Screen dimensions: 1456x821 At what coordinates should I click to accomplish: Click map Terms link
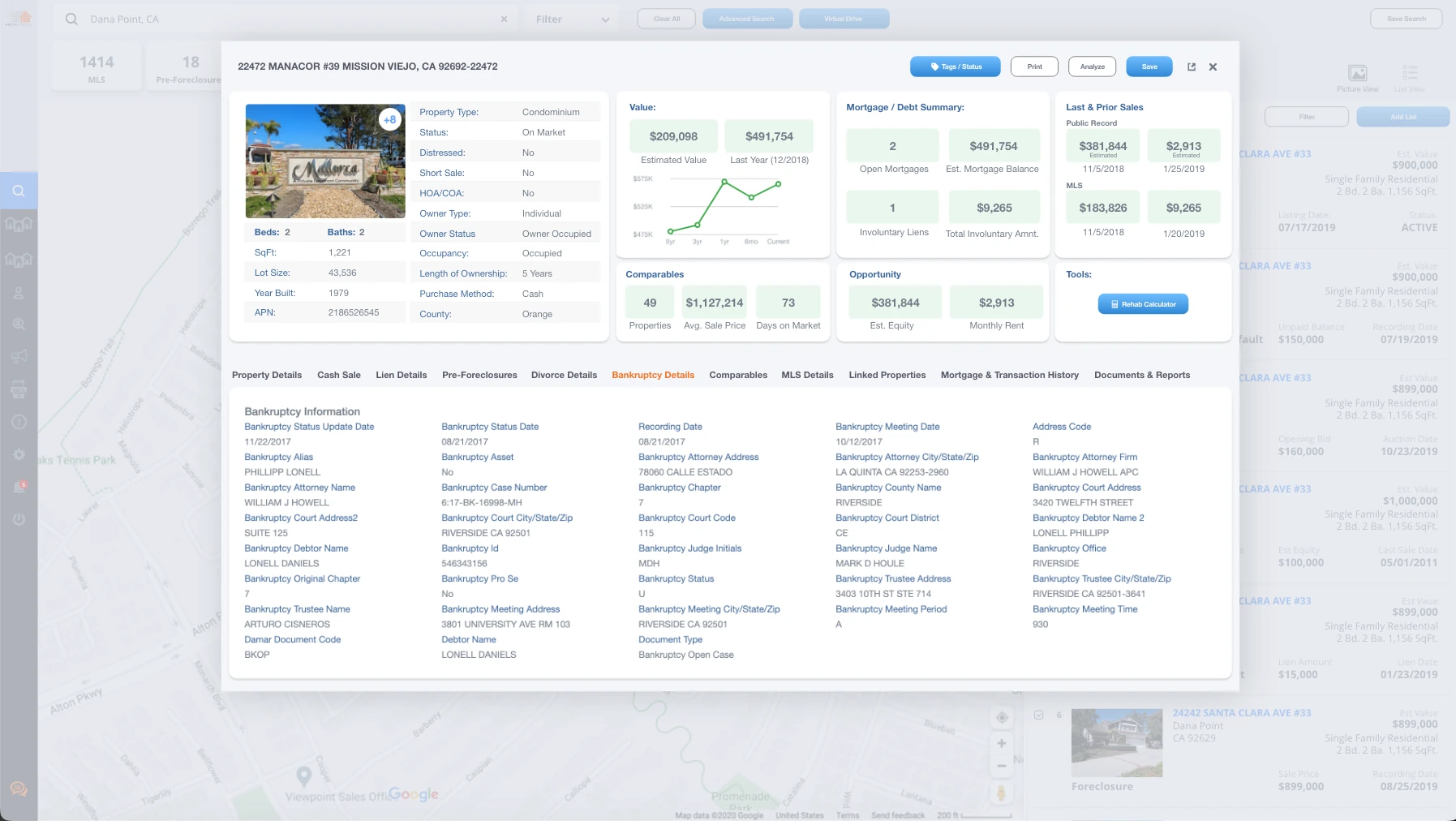[848, 815]
